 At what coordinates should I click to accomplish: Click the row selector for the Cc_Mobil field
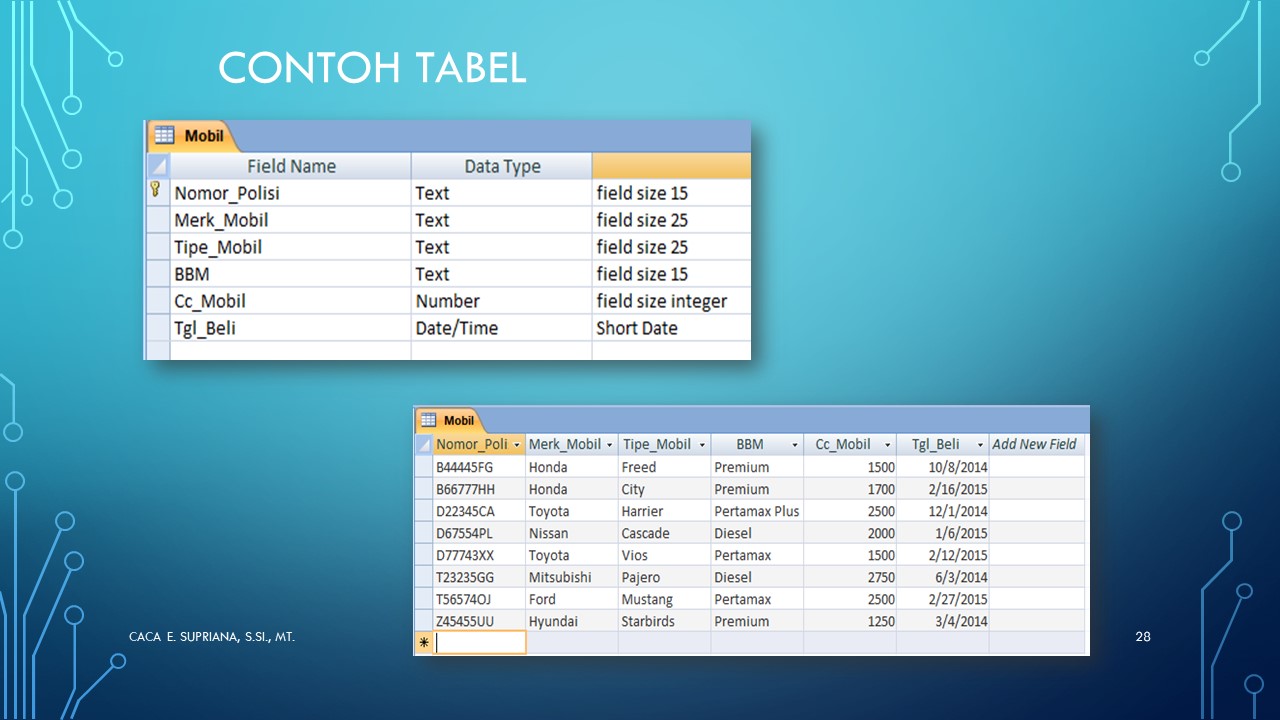coord(157,300)
